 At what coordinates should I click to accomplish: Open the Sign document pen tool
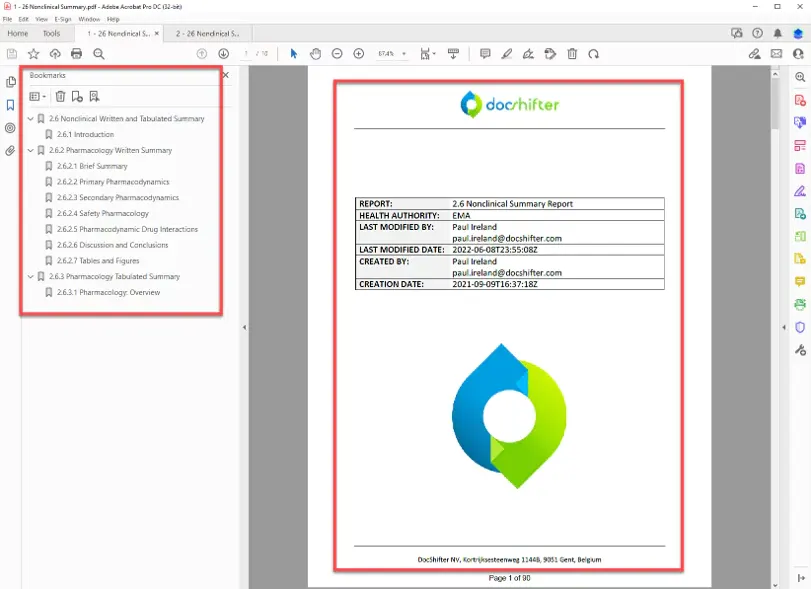[x=528, y=54]
